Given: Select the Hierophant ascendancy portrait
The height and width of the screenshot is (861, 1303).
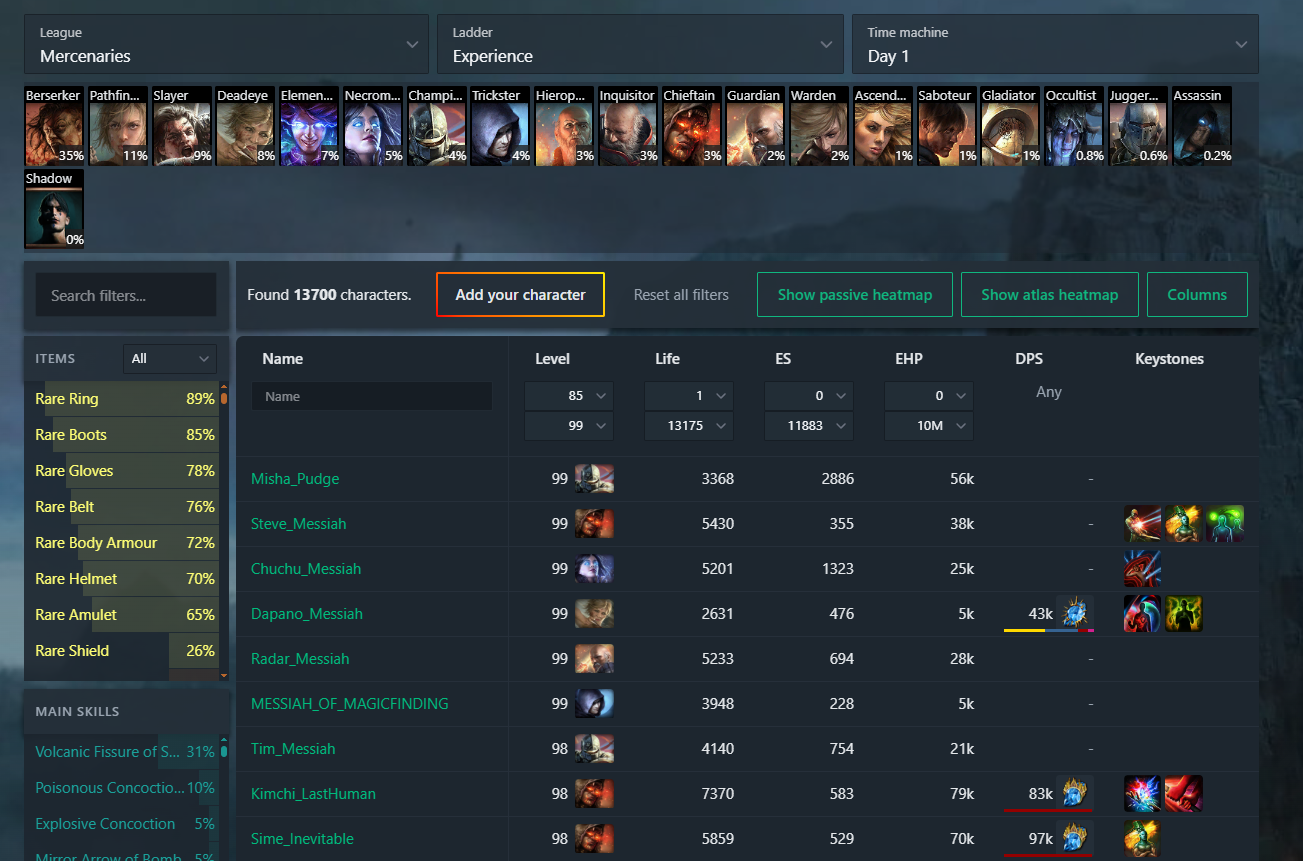Looking at the screenshot, I should pos(565,126).
